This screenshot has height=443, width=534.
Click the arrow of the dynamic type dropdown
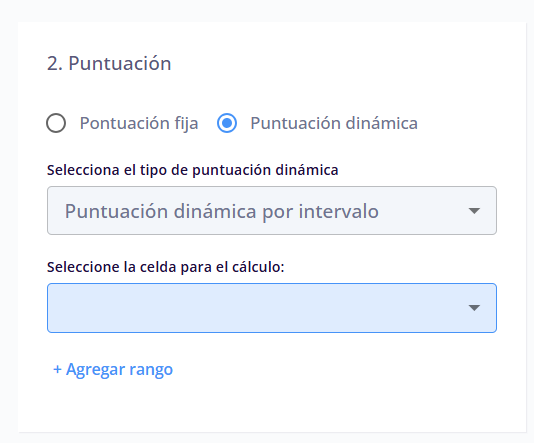coord(474,211)
